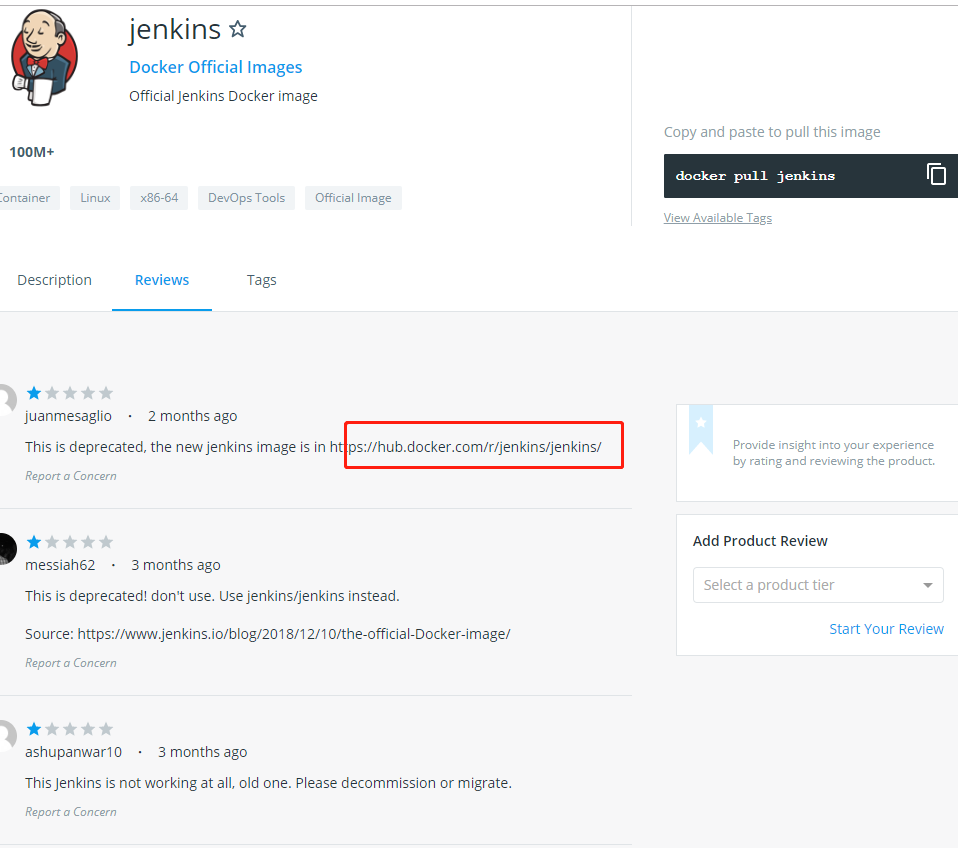Click the Linux tag chip
The image size is (958, 848).
[95, 198]
